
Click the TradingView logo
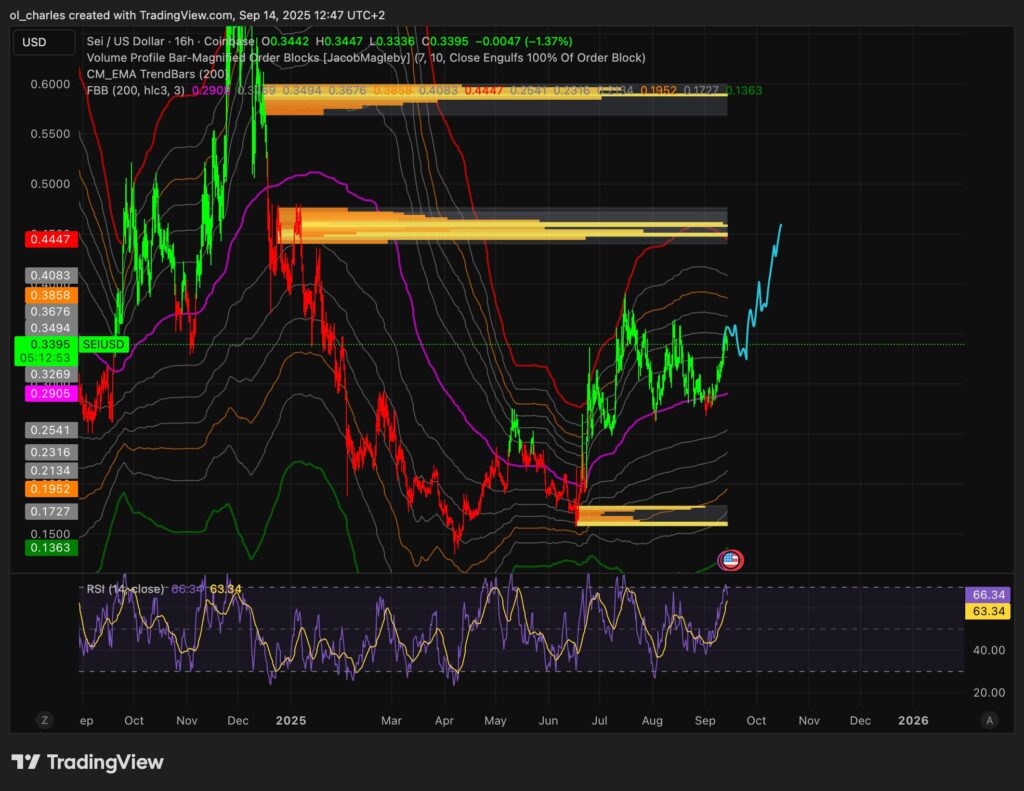coord(87,762)
